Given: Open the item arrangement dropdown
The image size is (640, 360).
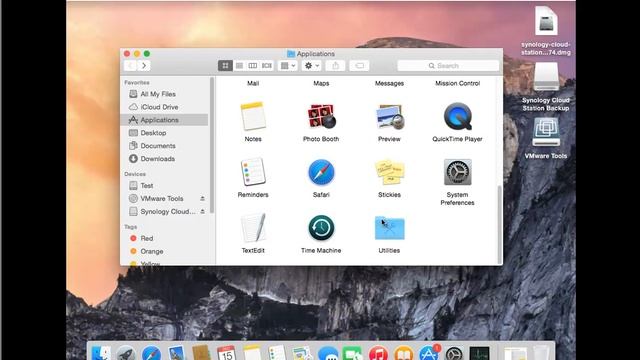Looking at the screenshot, I should [288, 66].
